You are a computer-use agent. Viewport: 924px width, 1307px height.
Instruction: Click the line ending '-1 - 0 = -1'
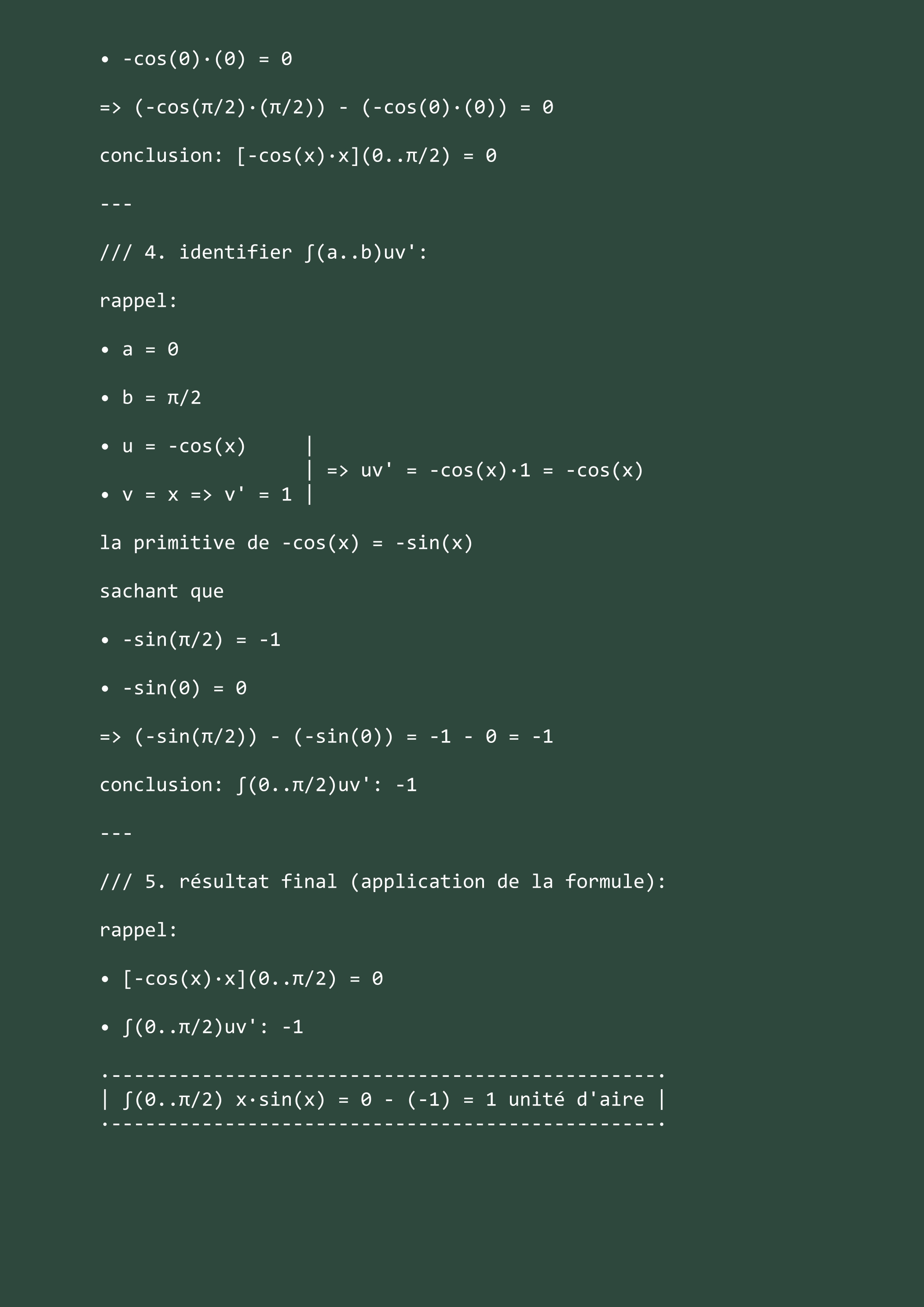(x=326, y=737)
